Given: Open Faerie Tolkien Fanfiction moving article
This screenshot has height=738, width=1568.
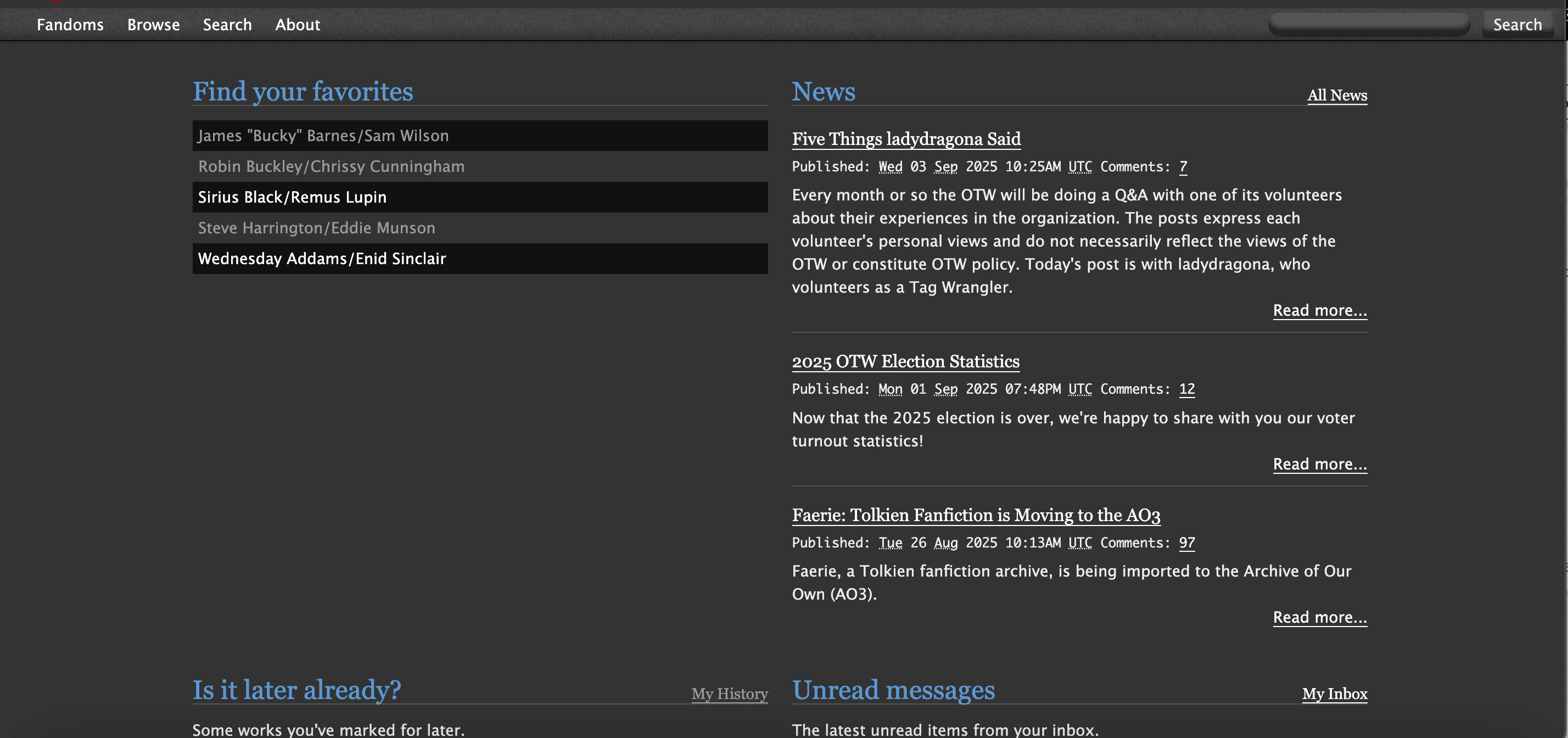Looking at the screenshot, I should point(976,515).
